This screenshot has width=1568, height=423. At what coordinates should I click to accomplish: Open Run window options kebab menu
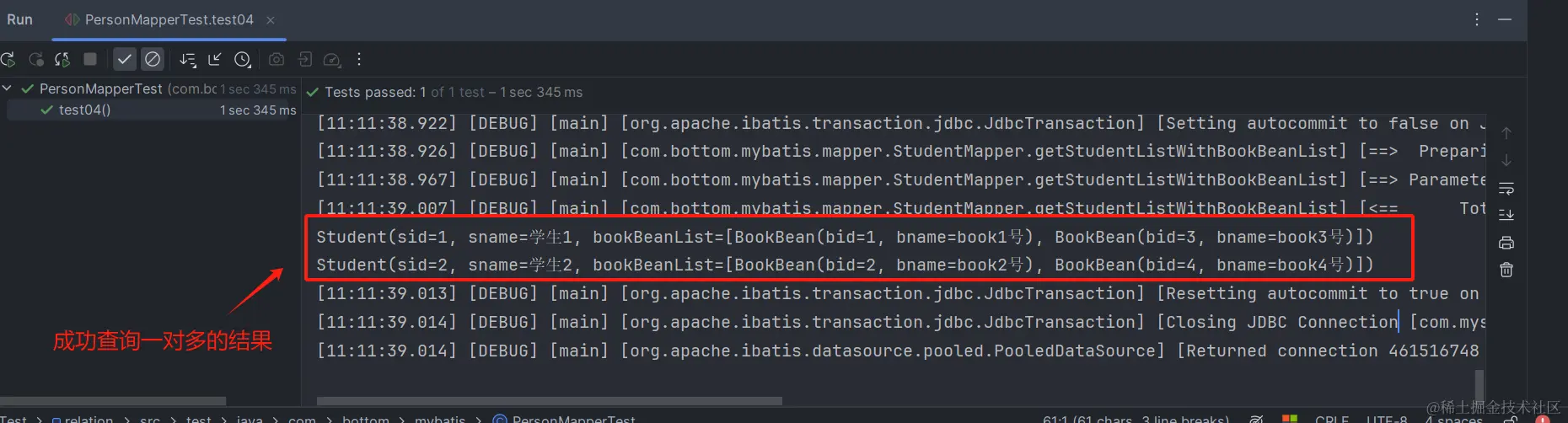click(x=1477, y=19)
